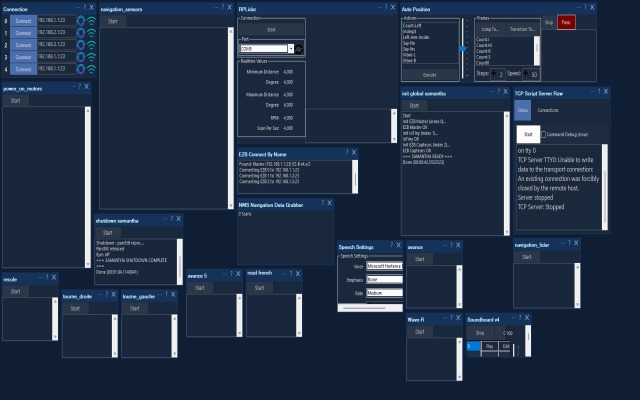The image size is (640, 400).
Task: Enable the Command Debug (slow) checkbox
Action: point(543,134)
